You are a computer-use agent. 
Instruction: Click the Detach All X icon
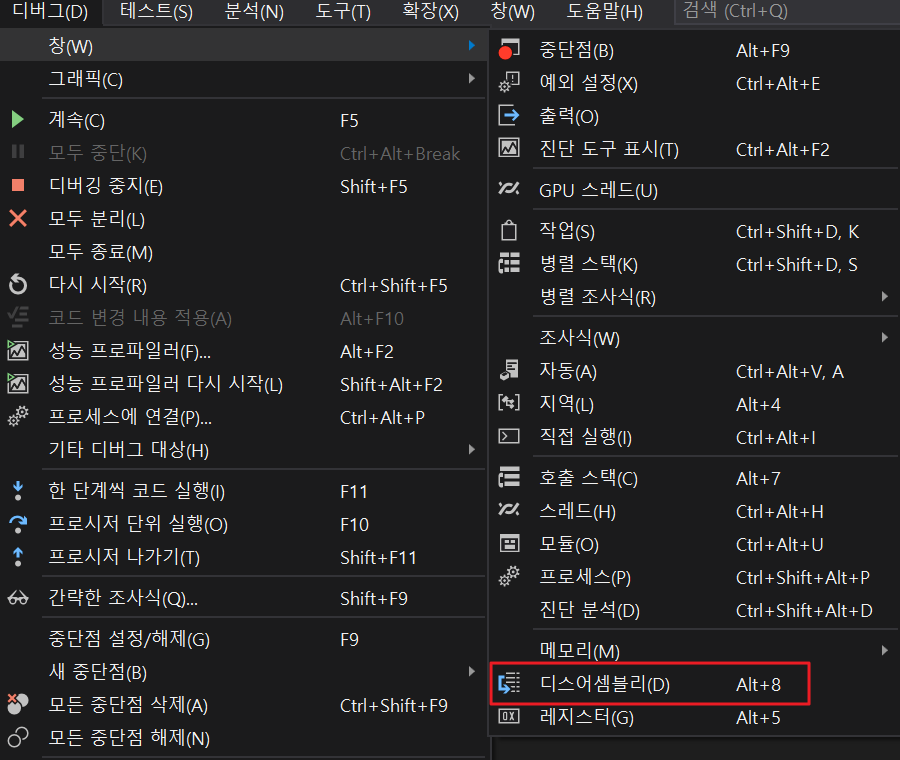point(18,219)
